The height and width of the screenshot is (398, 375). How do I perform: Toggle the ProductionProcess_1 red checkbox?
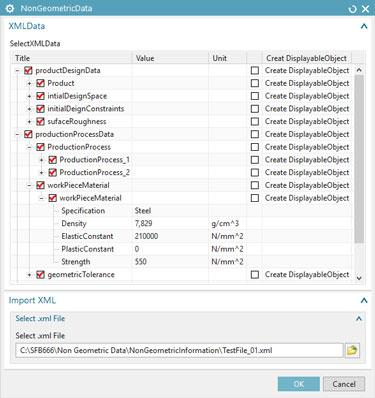click(x=52, y=160)
